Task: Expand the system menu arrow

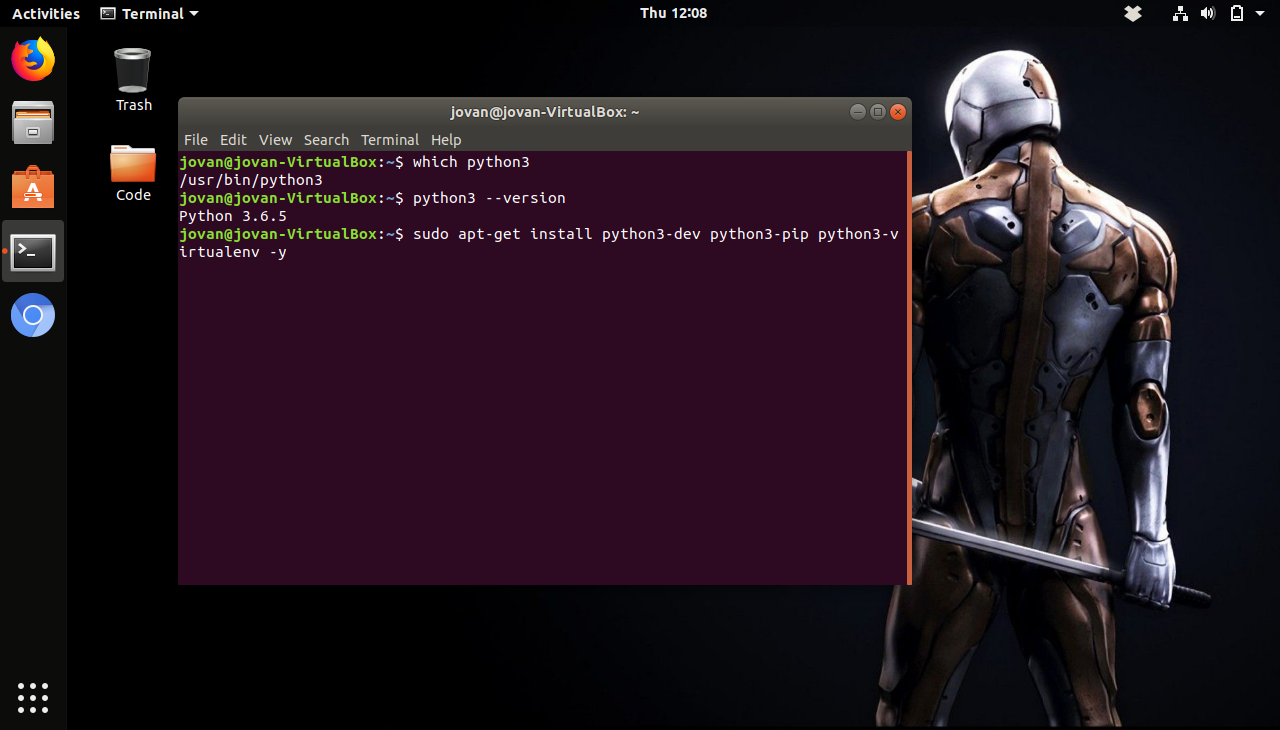Action: pyautogui.click(x=1260, y=14)
